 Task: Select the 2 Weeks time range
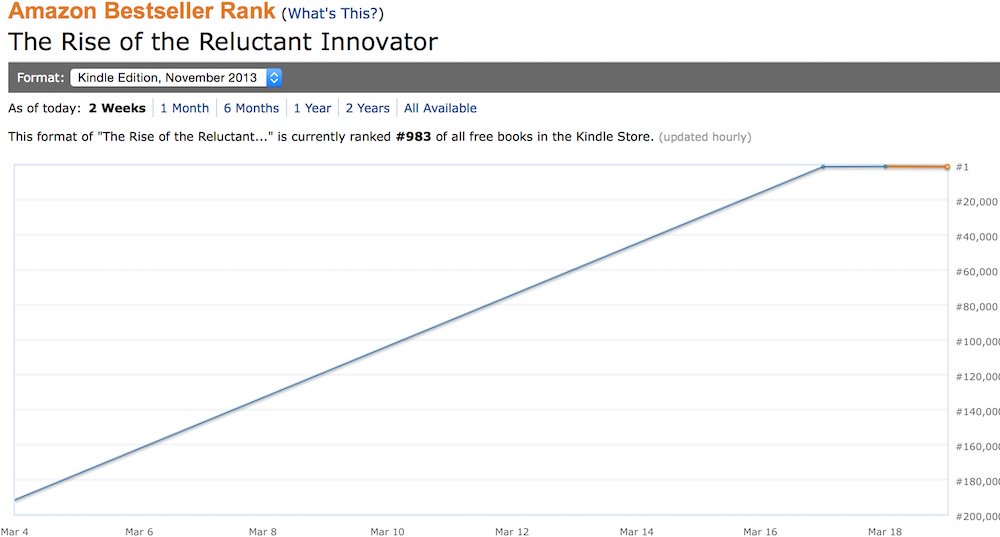pyautogui.click(x=117, y=108)
